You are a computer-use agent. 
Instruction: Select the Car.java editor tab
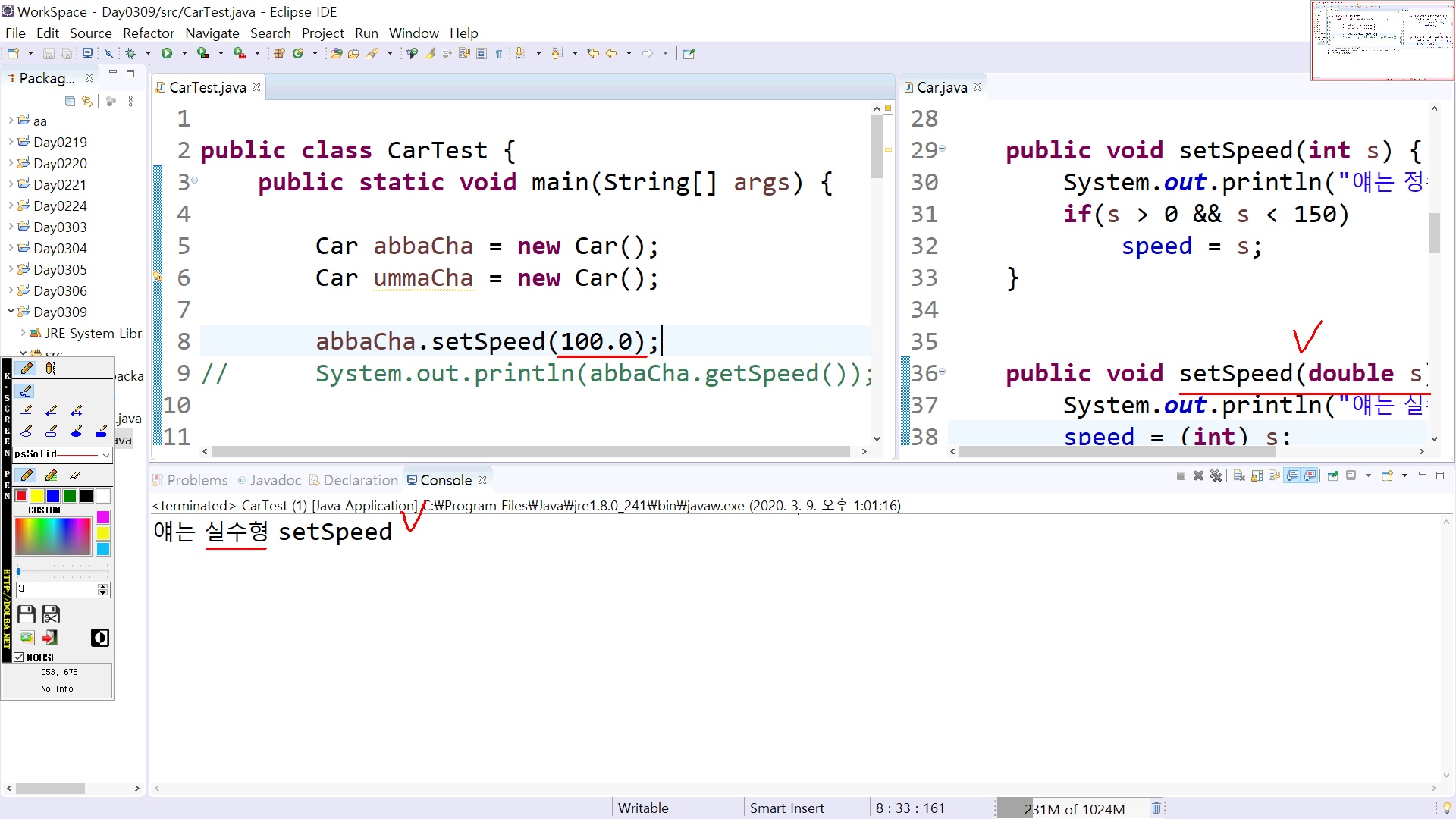coord(941,87)
